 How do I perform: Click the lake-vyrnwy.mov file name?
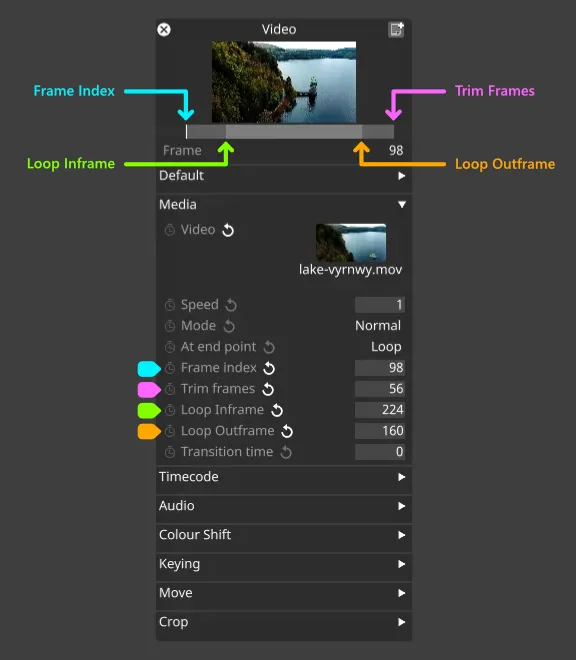tap(350, 269)
